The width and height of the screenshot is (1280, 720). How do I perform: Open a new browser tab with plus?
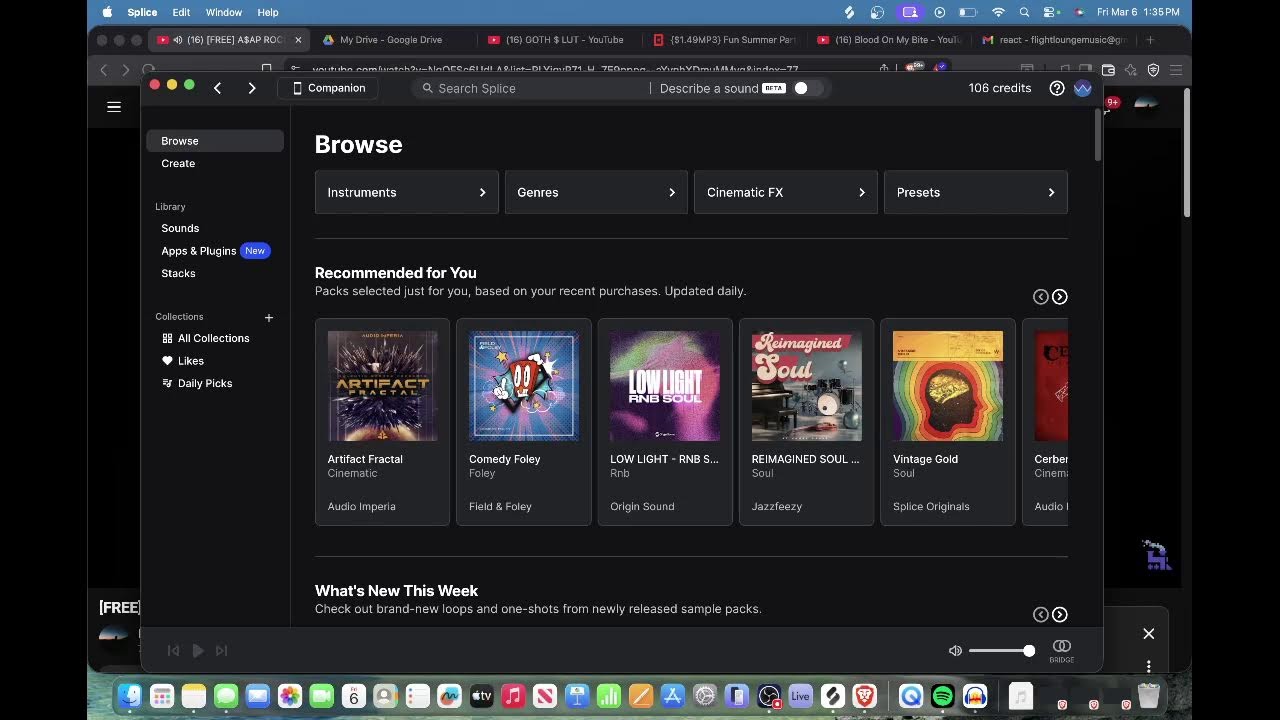click(1150, 40)
